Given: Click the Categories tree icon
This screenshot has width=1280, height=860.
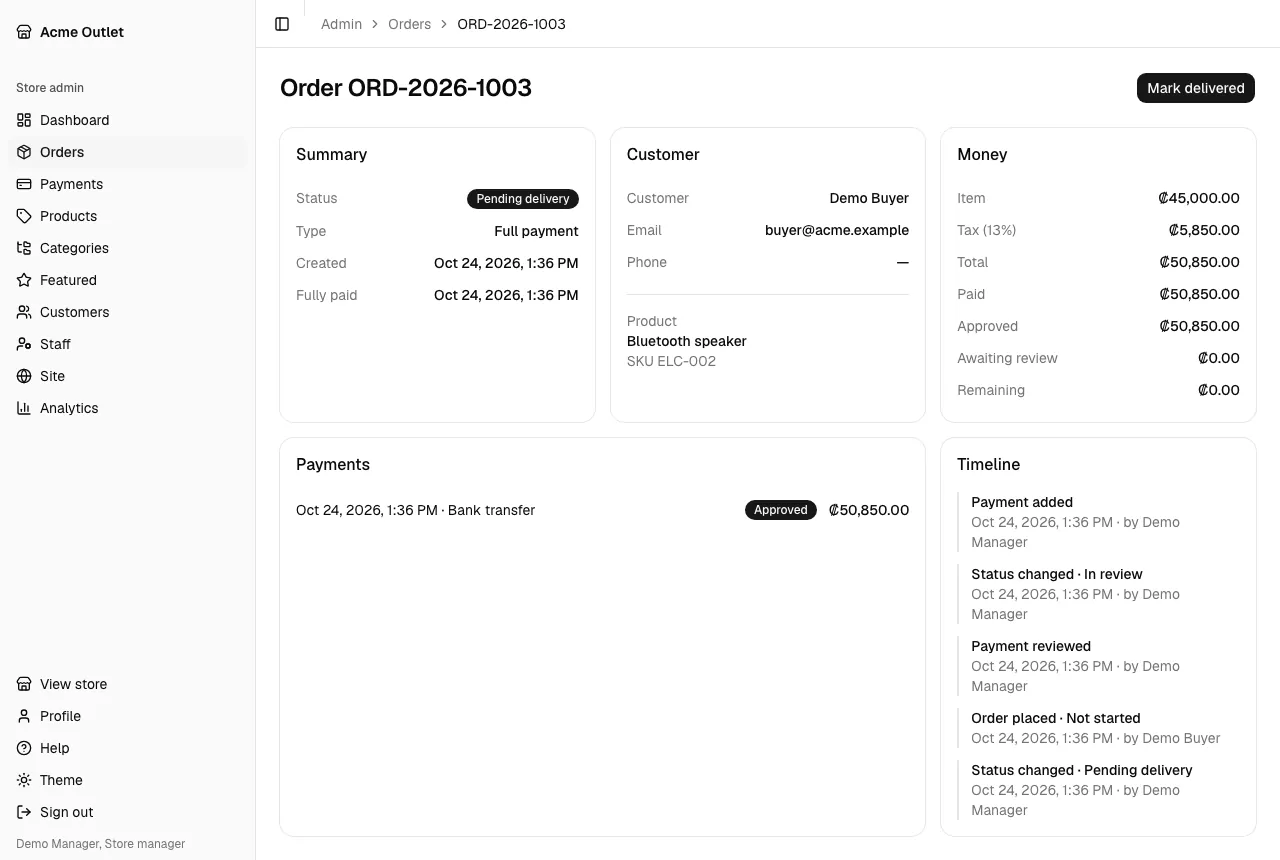Looking at the screenshot, I should 24,248.
